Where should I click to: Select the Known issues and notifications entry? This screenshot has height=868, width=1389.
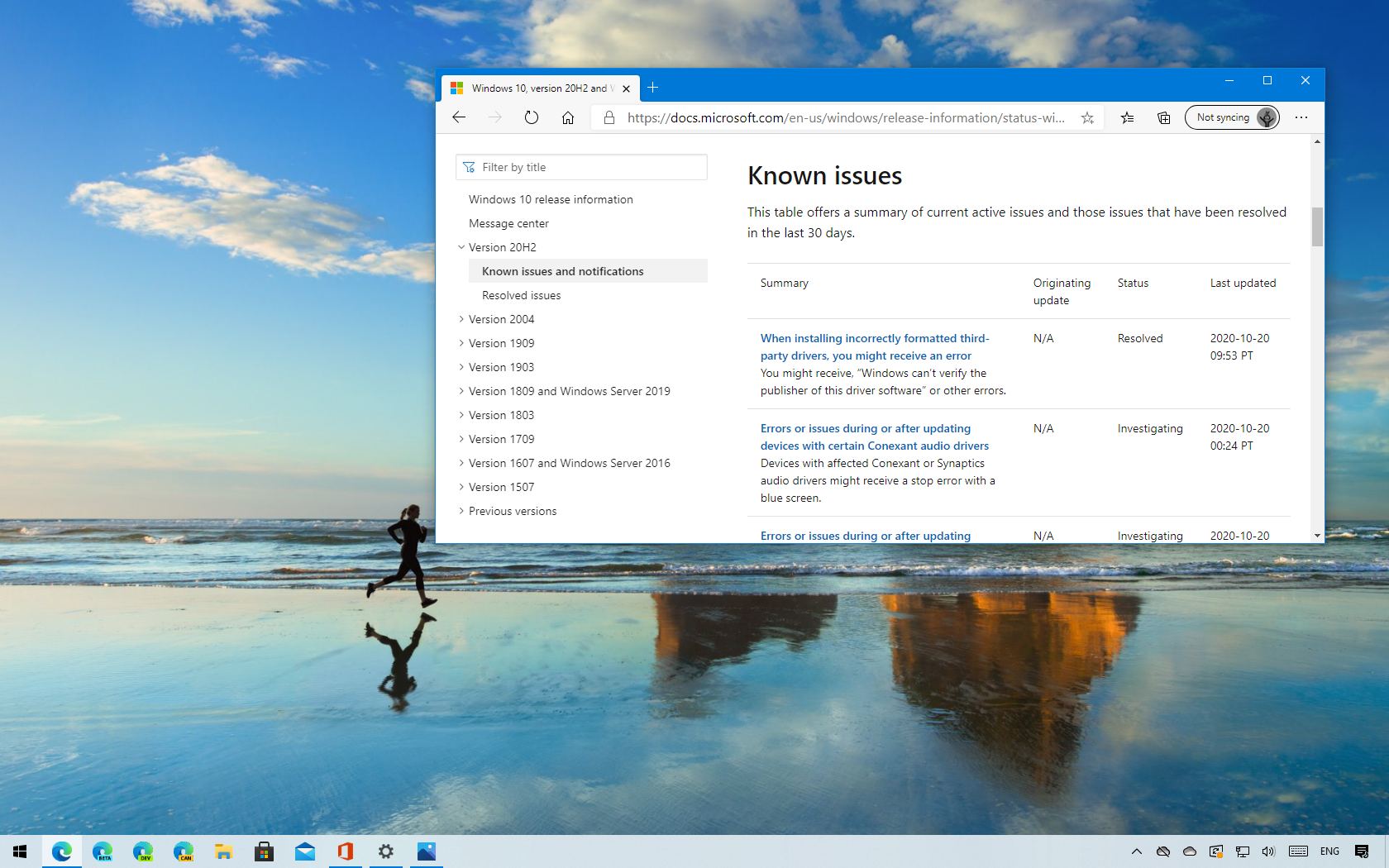click(x=562, y=270)
